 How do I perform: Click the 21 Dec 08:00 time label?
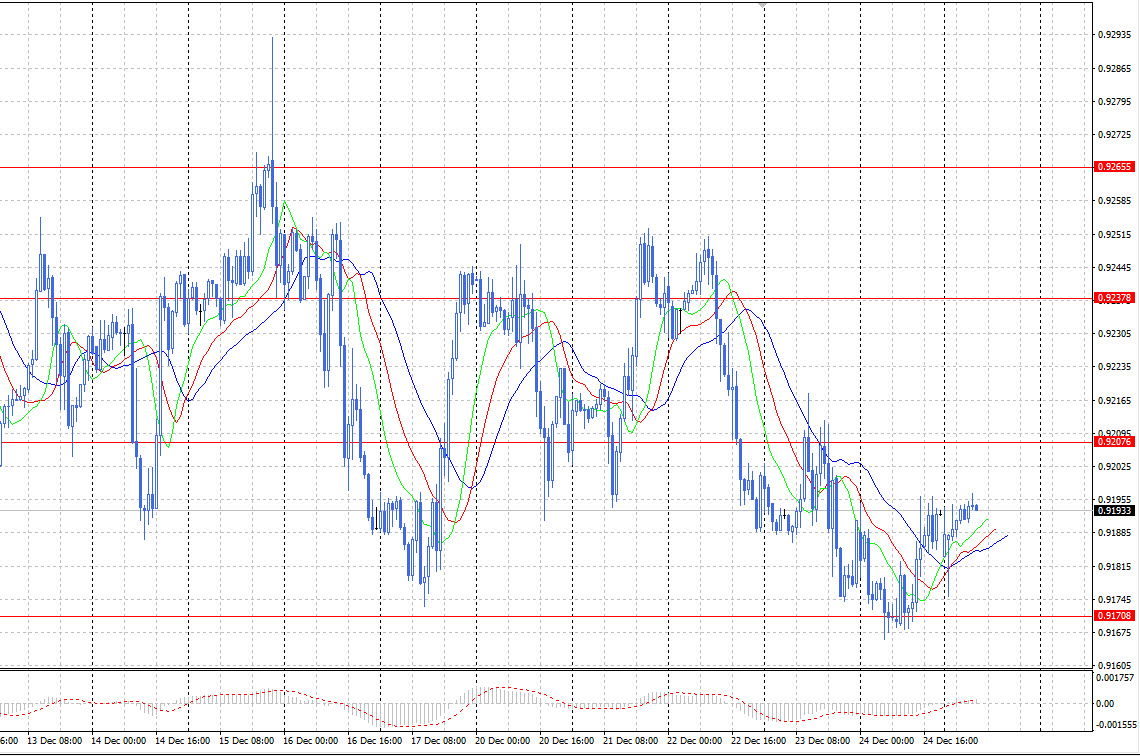click(630, 741)
